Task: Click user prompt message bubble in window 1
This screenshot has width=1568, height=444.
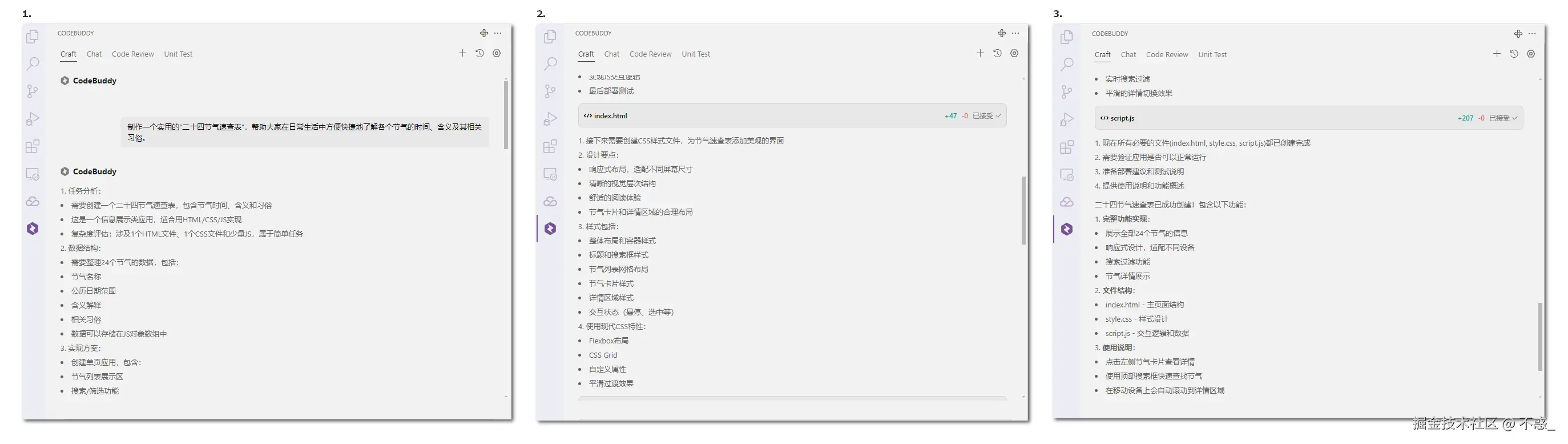Action: (304, 131)
